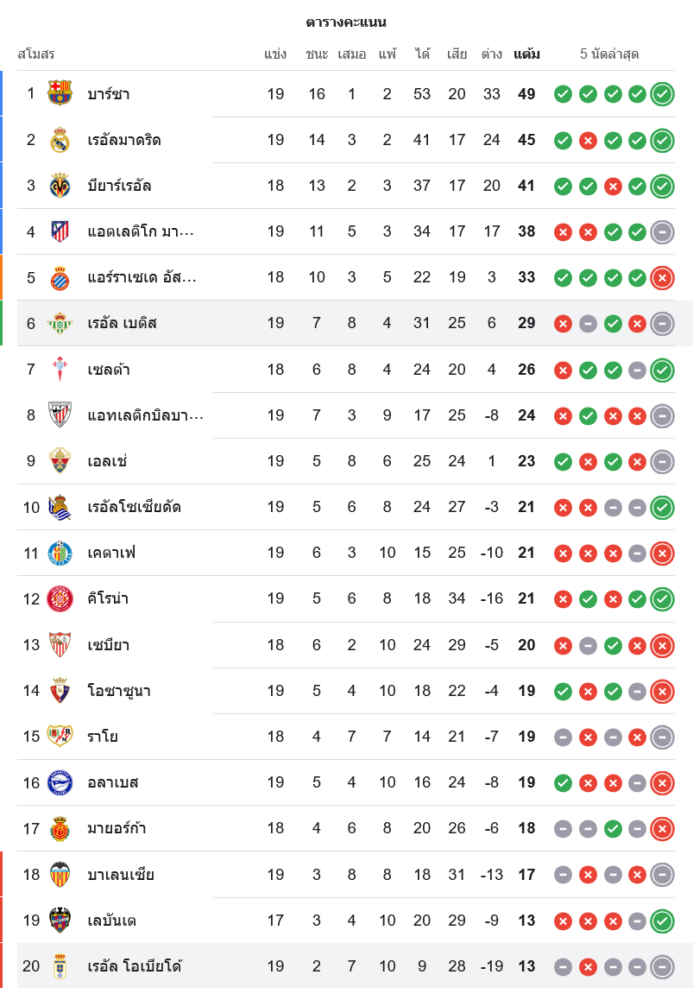Click the Villarreal yellow crest
Viewport: 693px width, 1000px height.
(x=60, y=186)
